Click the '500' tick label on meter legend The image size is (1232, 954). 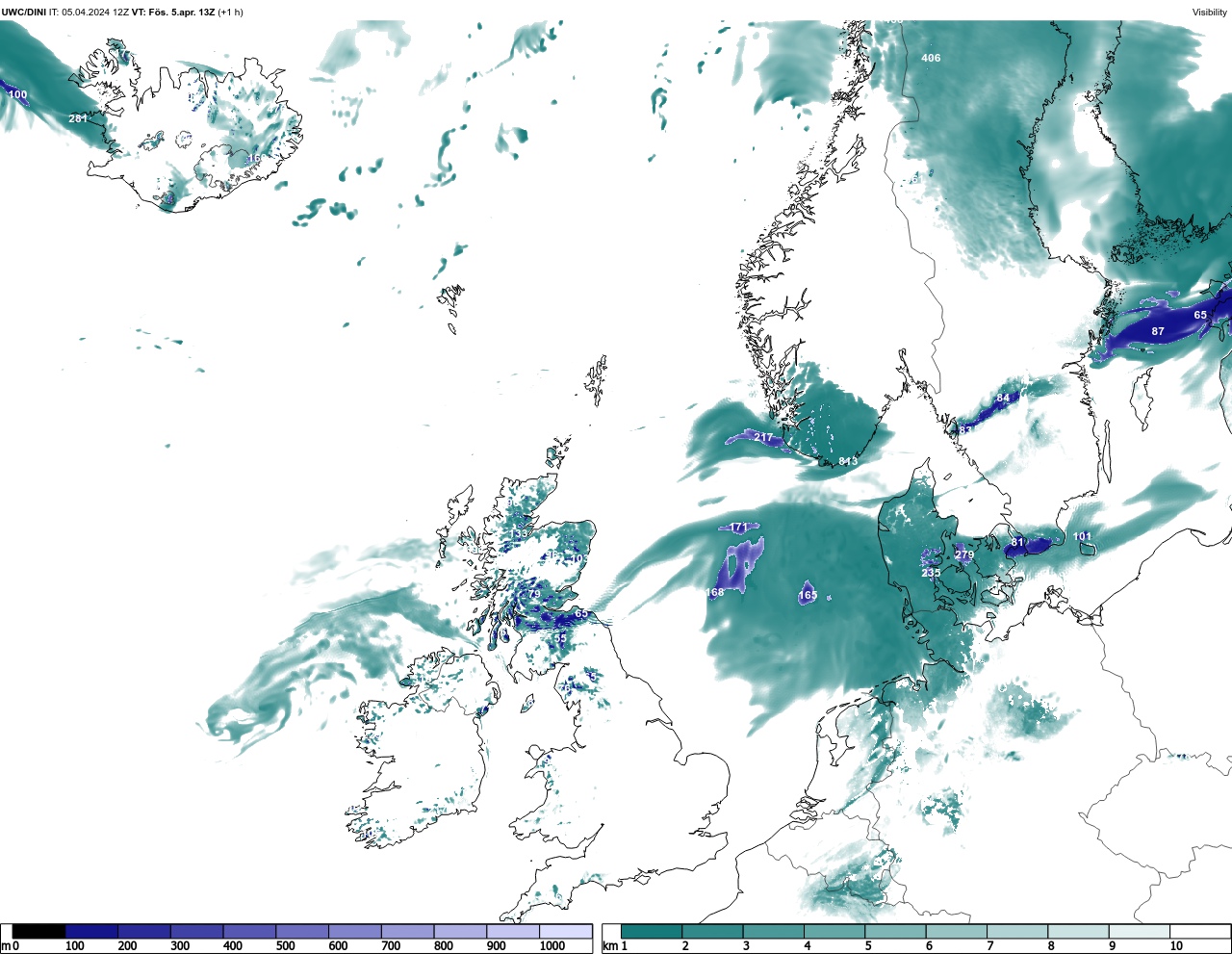pyautogui.click(x=285, y=946)
